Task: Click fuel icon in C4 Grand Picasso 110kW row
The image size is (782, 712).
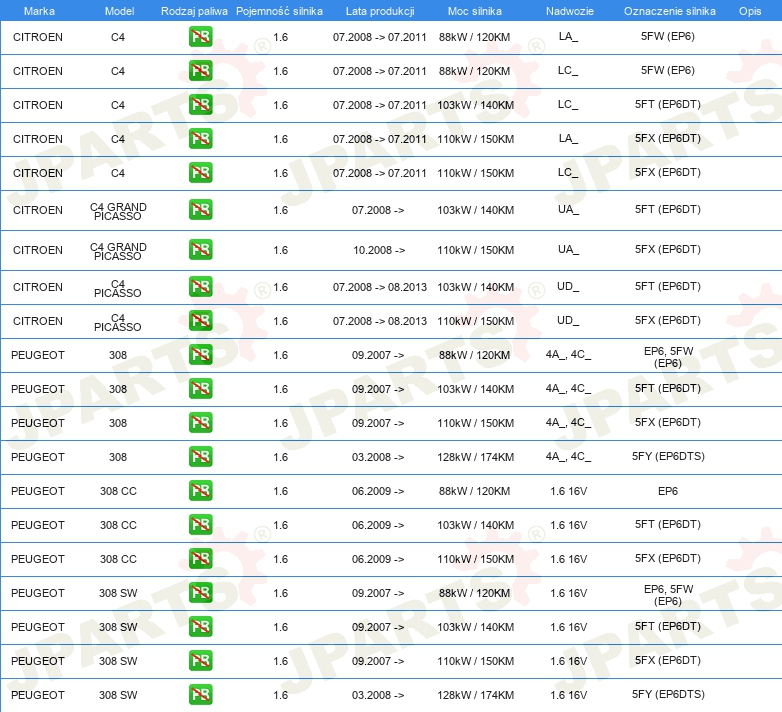Action: [200, 250]
